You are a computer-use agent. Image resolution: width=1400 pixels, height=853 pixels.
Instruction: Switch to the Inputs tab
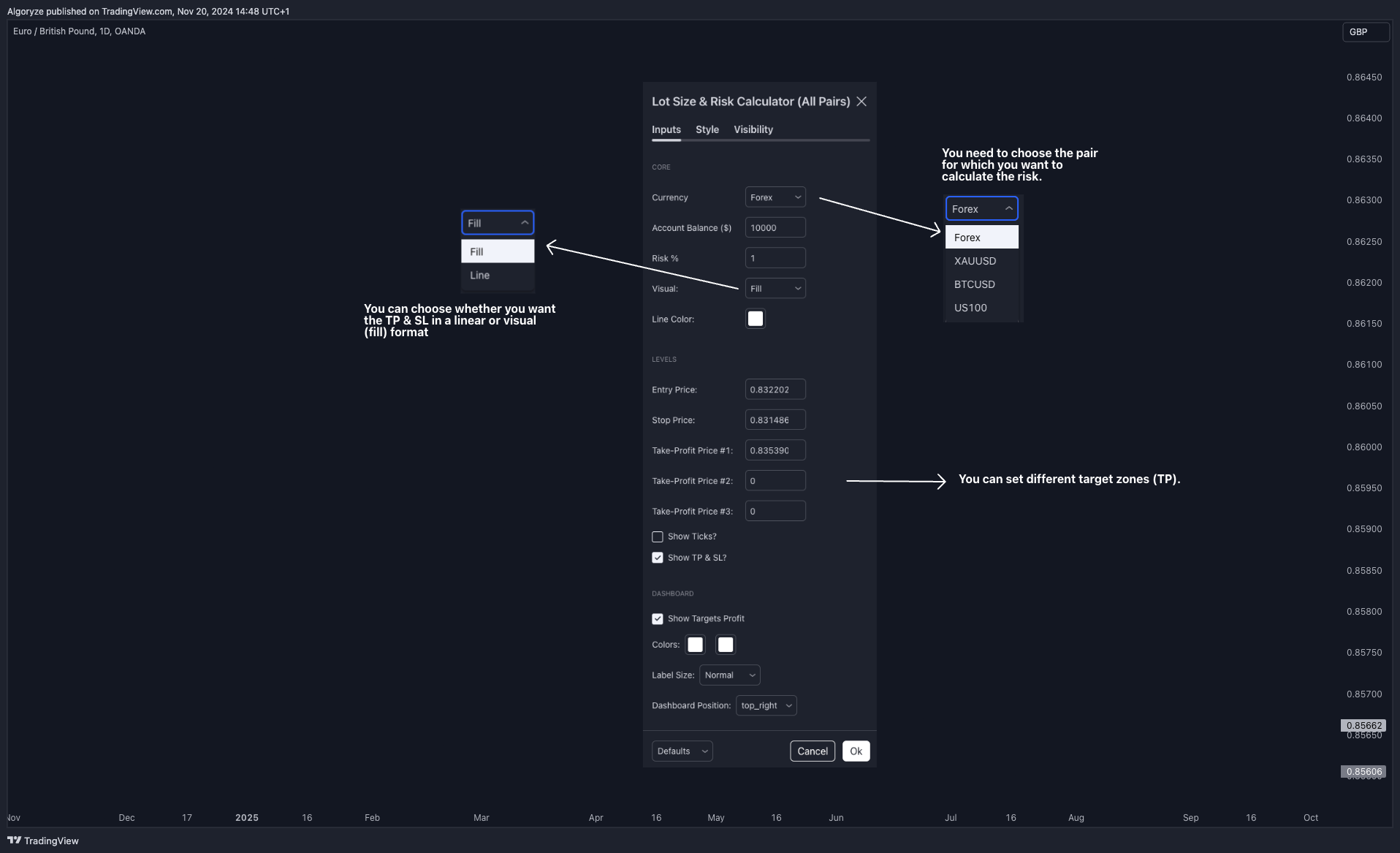[x=666, y=129]
